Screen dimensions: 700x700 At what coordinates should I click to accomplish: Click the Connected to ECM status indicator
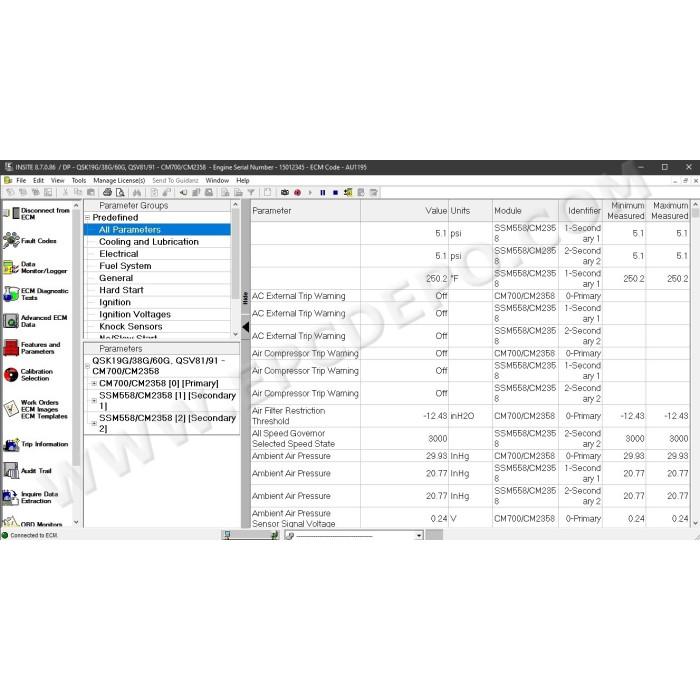30,535
